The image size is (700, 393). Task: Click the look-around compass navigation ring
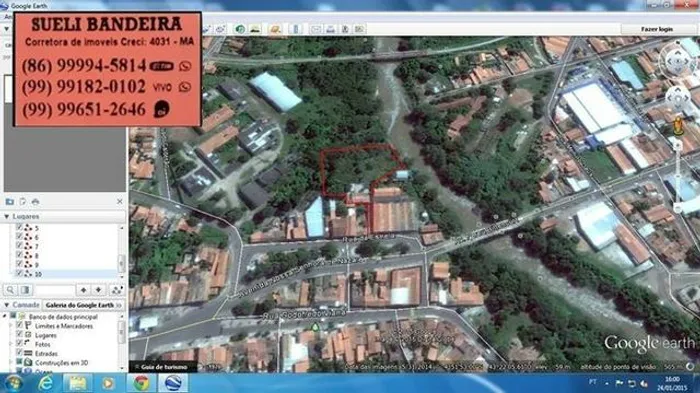click(677, 61)
